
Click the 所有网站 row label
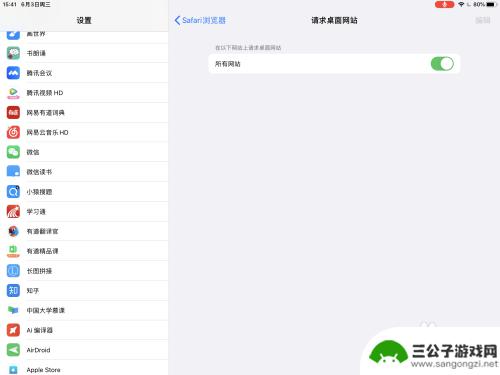(x=228, y=64)
